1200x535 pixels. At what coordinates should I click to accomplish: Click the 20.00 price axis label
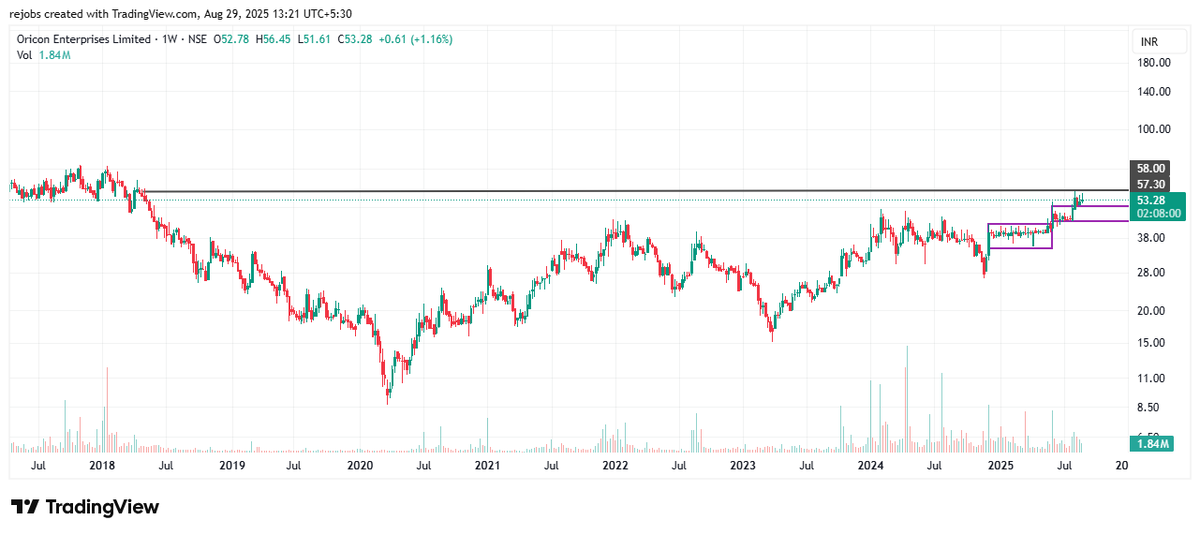(x=1152, y=311)
